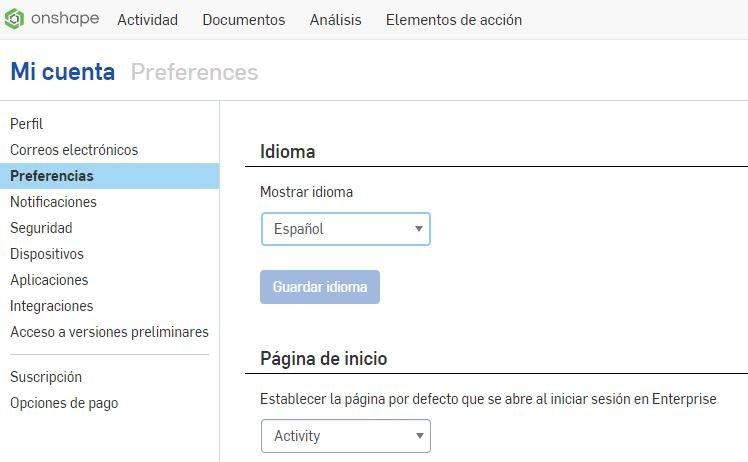Go to Acceso a versiones preliminares
This screenshot has width=748, height=462.
[x=109, y=332]
